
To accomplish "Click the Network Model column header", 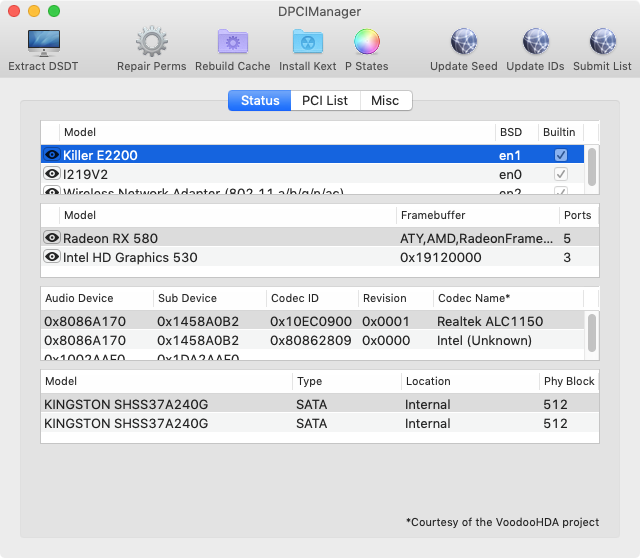I will [x=277, y=132].
